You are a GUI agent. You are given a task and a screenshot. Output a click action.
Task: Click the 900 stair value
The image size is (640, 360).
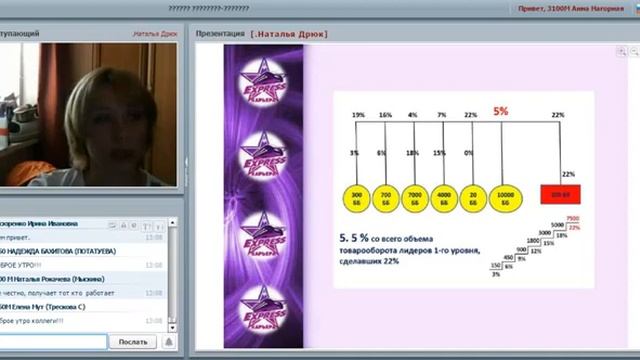coord(521,249)
